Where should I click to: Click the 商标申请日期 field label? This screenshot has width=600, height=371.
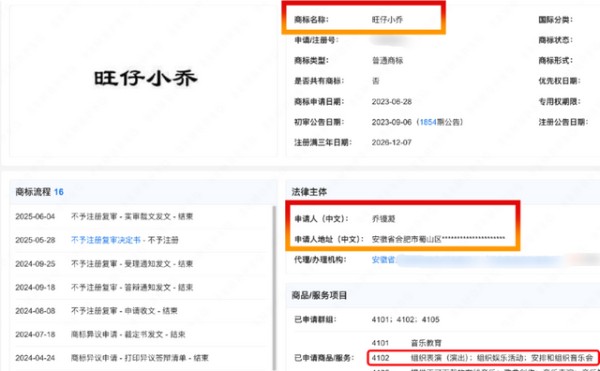click(x=319, y=102)
